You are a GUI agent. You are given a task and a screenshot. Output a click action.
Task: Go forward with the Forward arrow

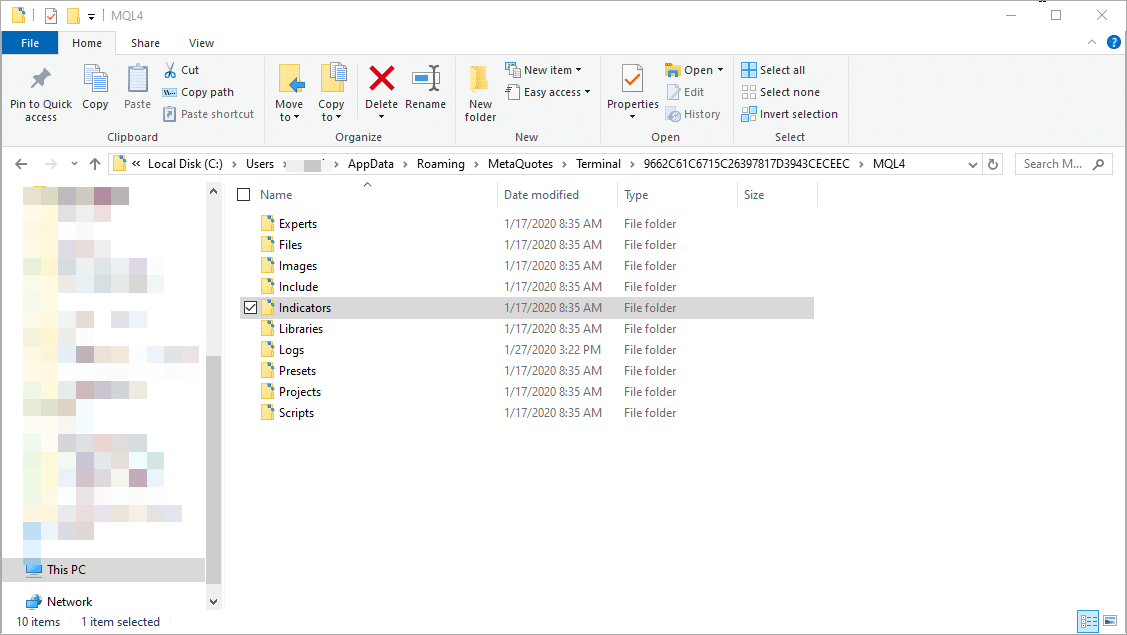click(50, 164)
